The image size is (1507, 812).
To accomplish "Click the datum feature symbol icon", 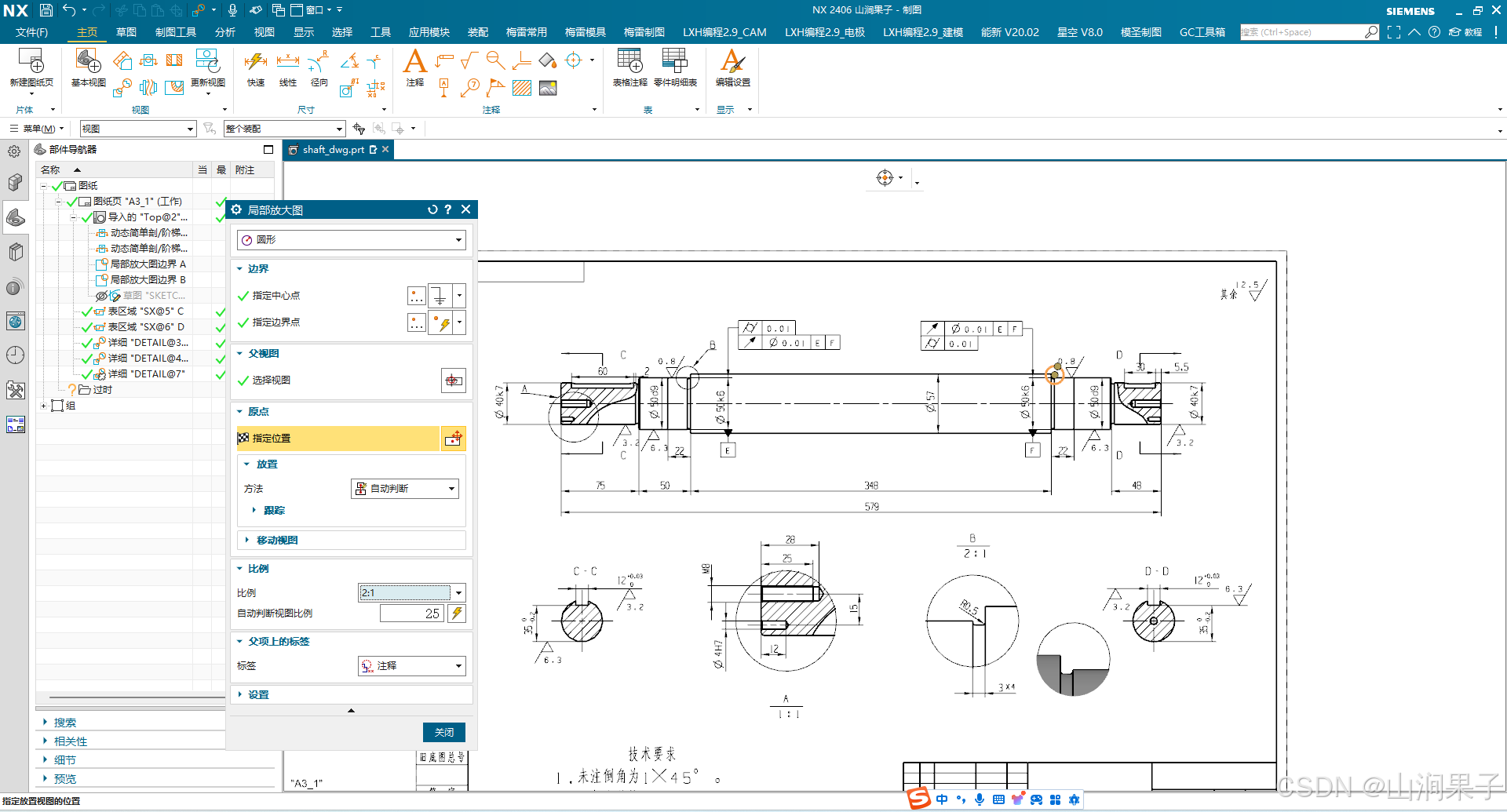I will 444,88.
